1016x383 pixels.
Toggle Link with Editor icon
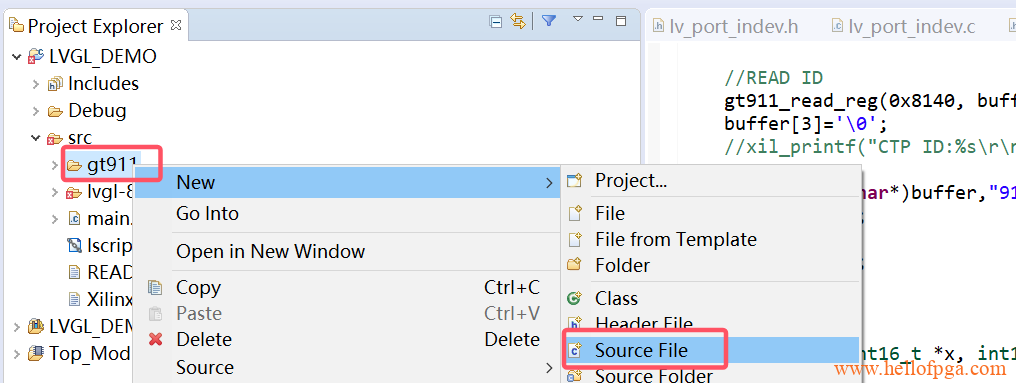[516, 21]
